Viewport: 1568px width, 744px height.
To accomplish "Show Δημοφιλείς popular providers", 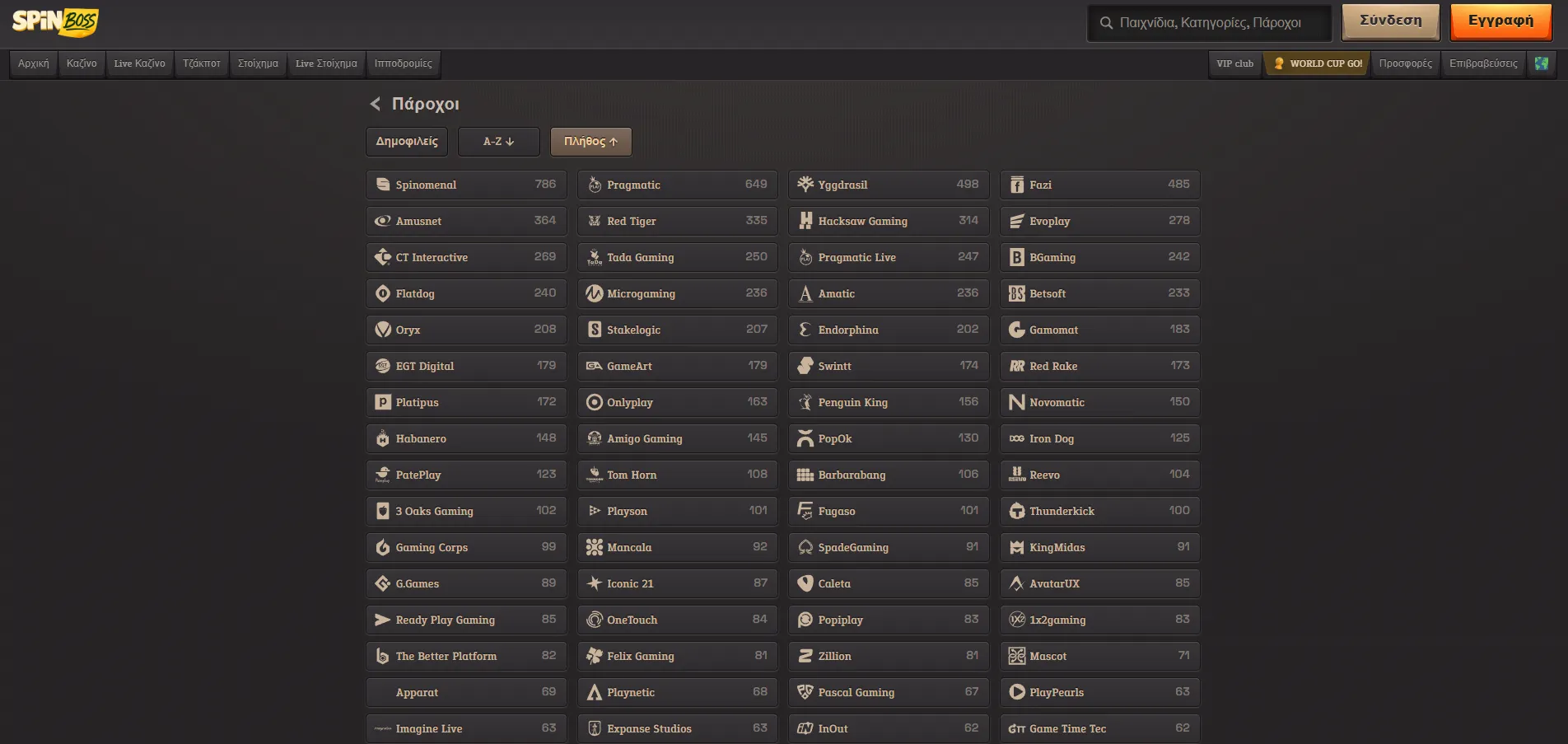I will pos(407,142).
